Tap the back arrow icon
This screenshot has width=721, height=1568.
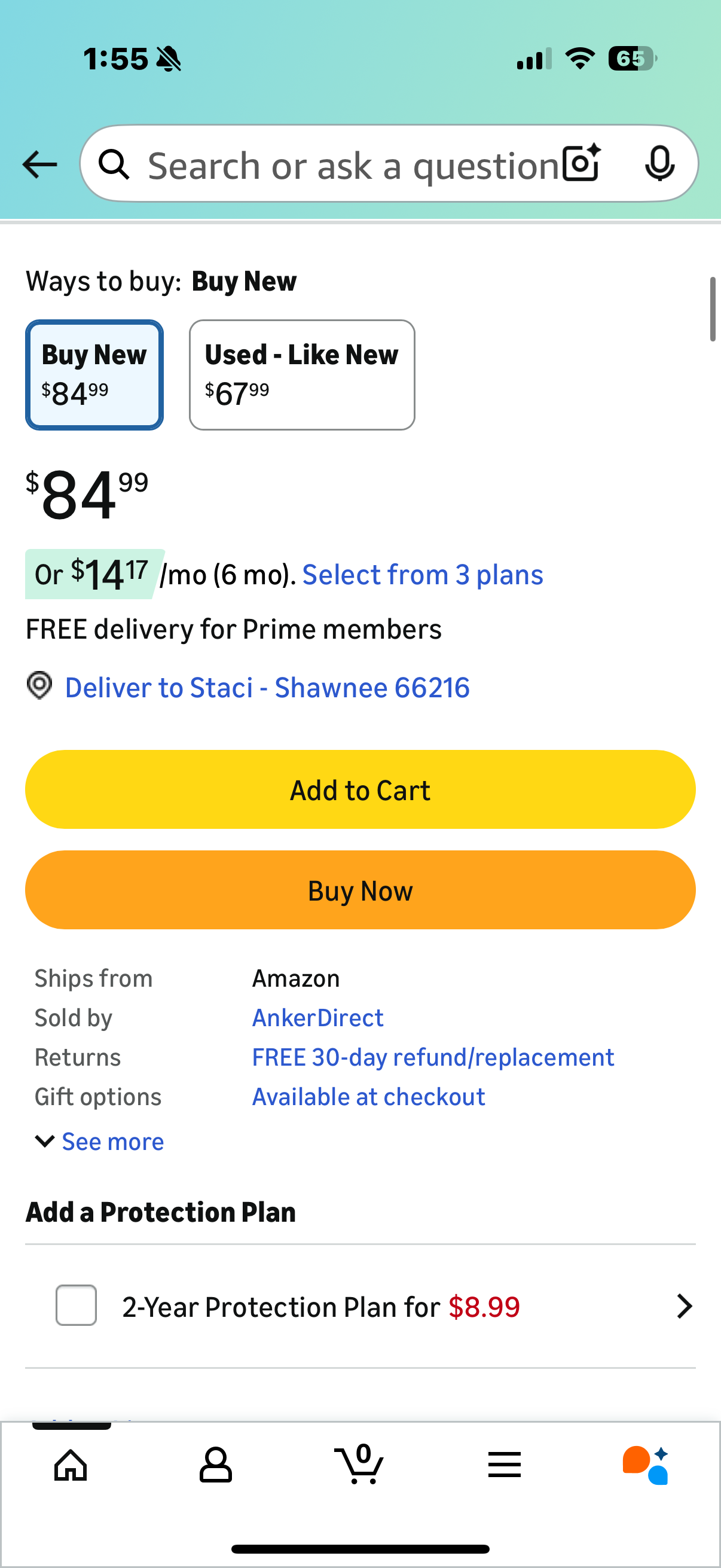pyautogui.click(x=39, y=164)
